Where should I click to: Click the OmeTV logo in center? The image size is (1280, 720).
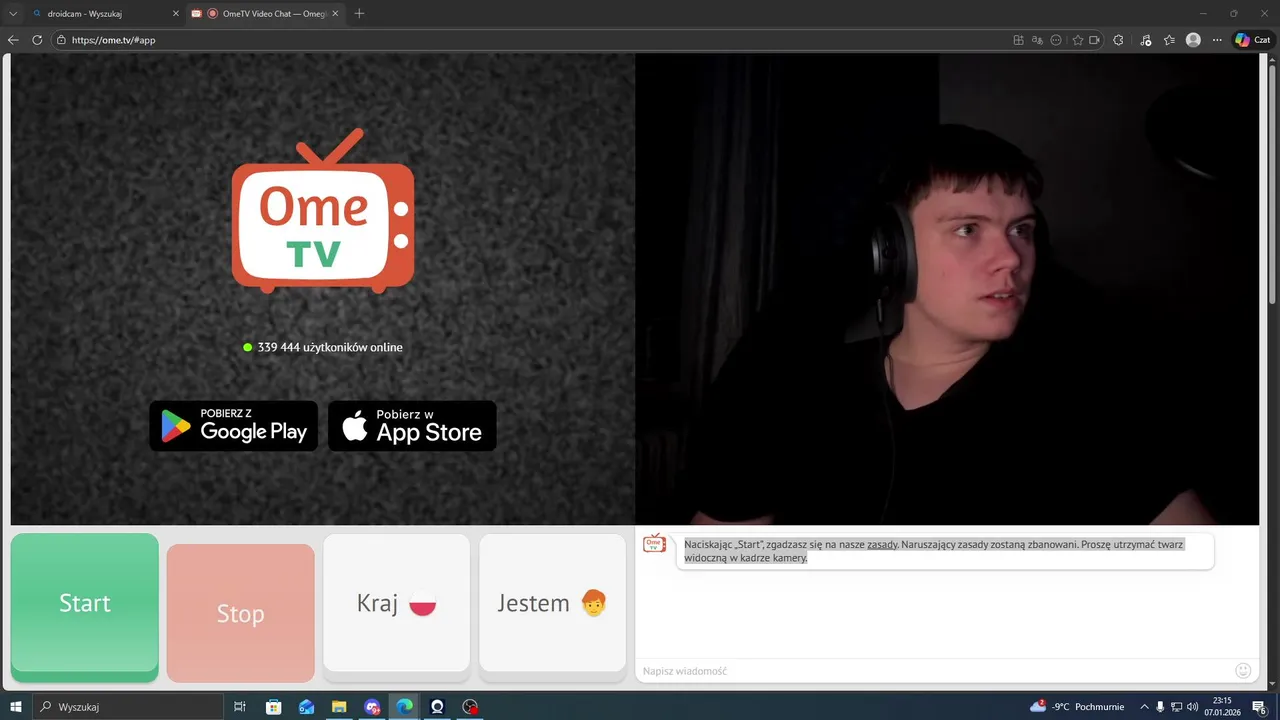point(323,211)
